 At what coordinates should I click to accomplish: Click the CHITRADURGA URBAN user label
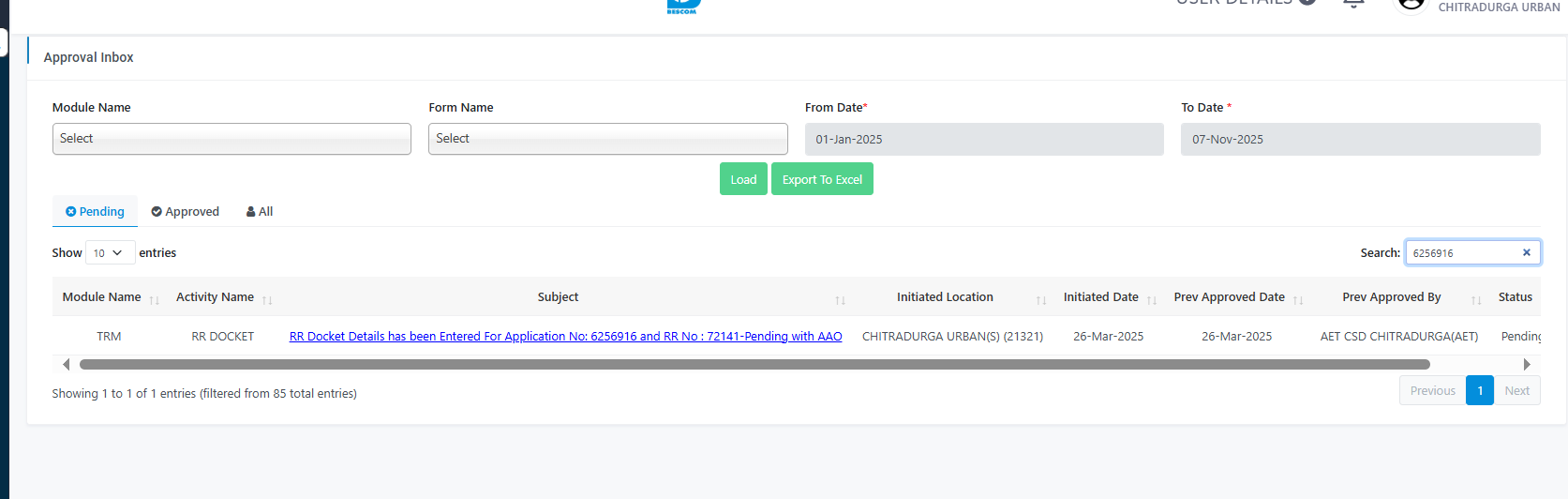pos(1499,7)
